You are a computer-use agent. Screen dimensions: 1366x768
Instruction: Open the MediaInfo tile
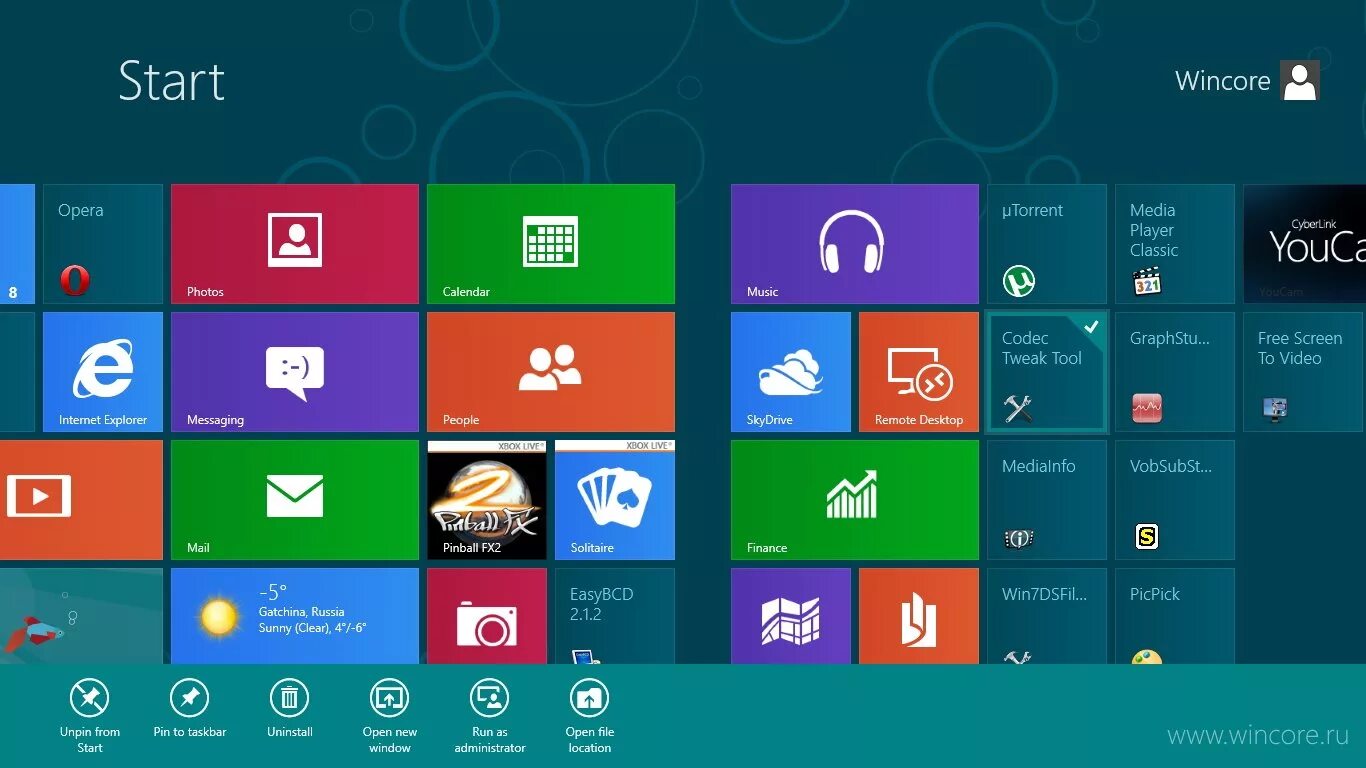pyautogui.click(x=1047, y=500)
